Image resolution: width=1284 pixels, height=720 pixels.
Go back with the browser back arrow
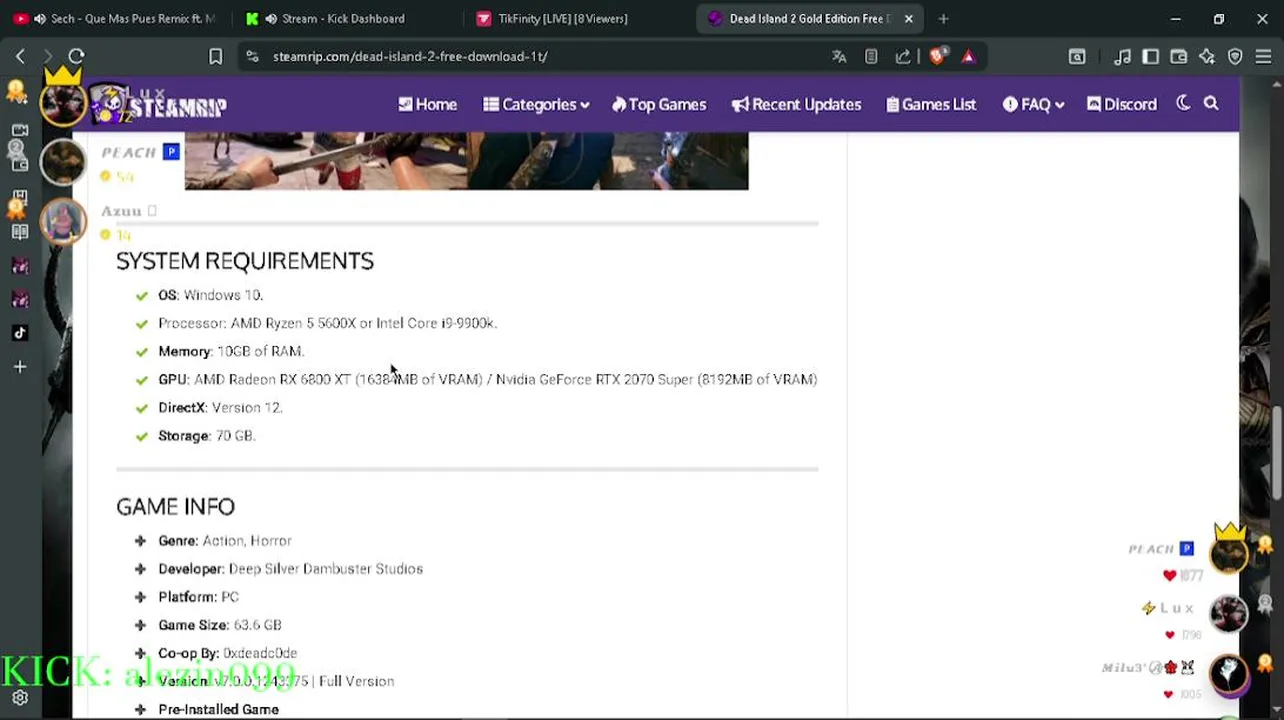pyautogui.click(x=20, y=57)
